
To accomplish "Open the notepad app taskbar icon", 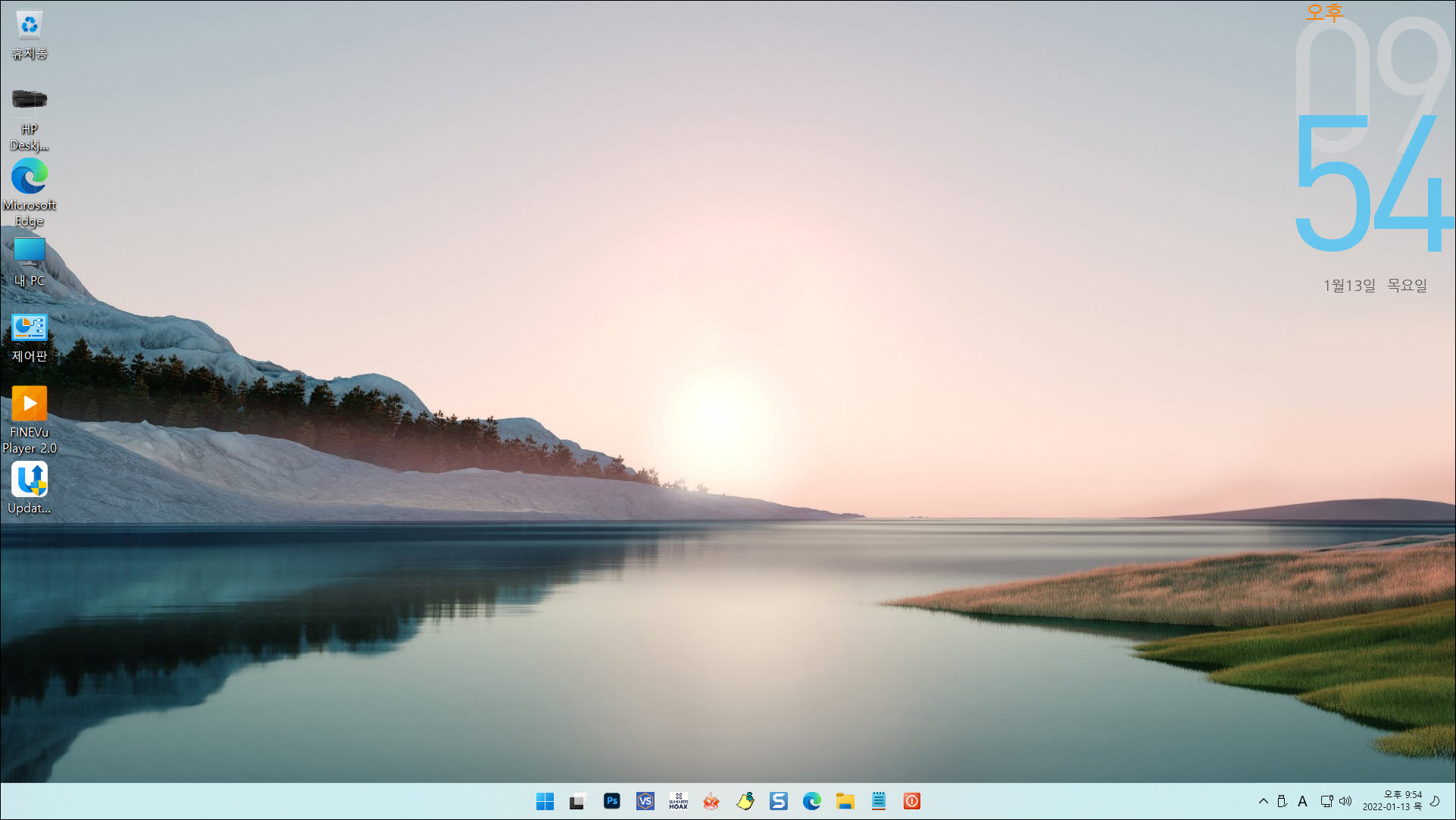I will point(878,801).
